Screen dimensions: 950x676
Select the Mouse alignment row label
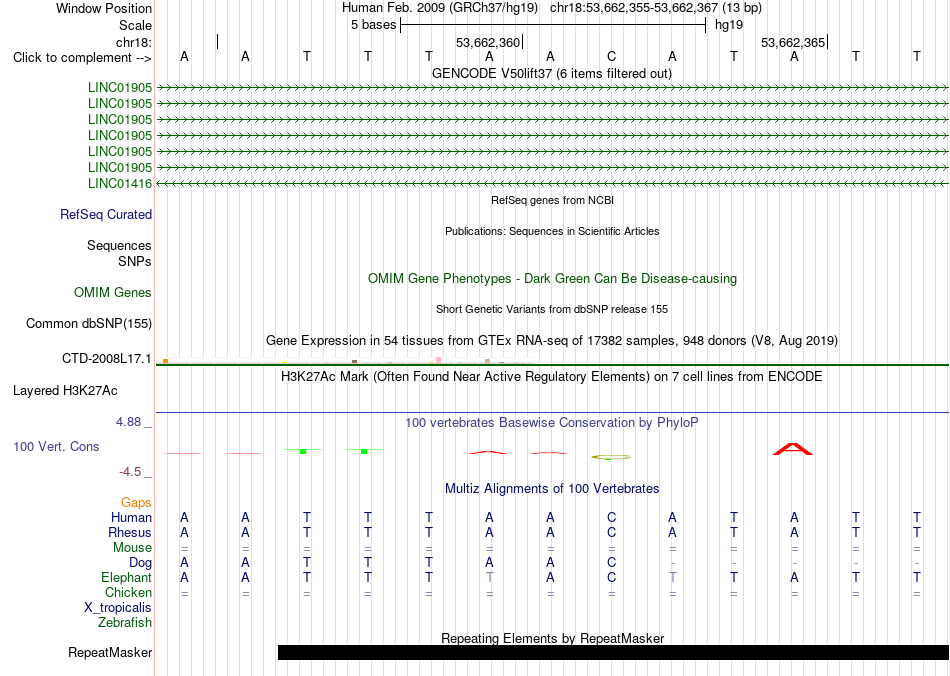(x=132, y=548)
